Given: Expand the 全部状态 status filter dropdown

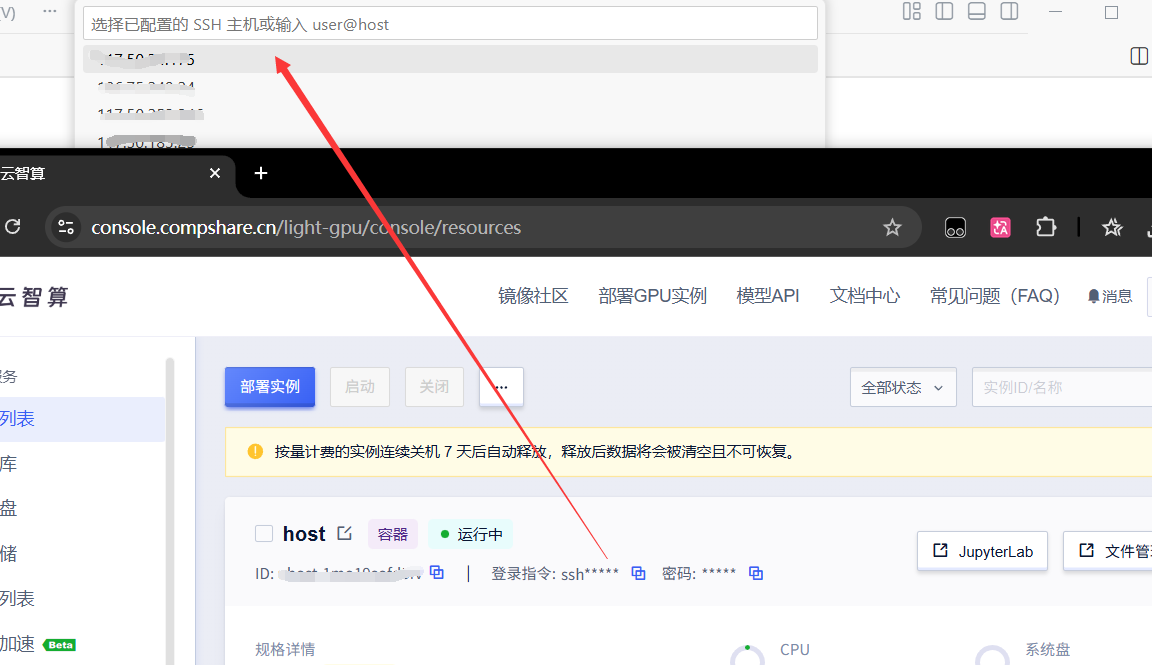Looking at the screenshot, I should (903, 387).
